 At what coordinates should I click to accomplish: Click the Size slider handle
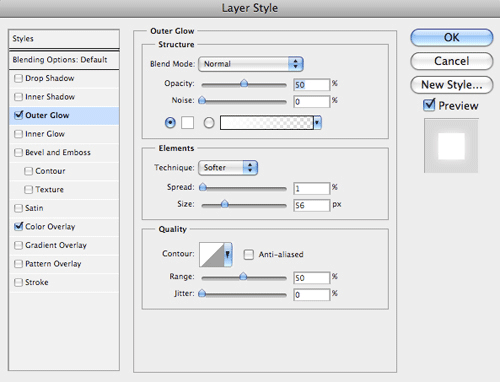pyautogui.click(x=225, y=204)
